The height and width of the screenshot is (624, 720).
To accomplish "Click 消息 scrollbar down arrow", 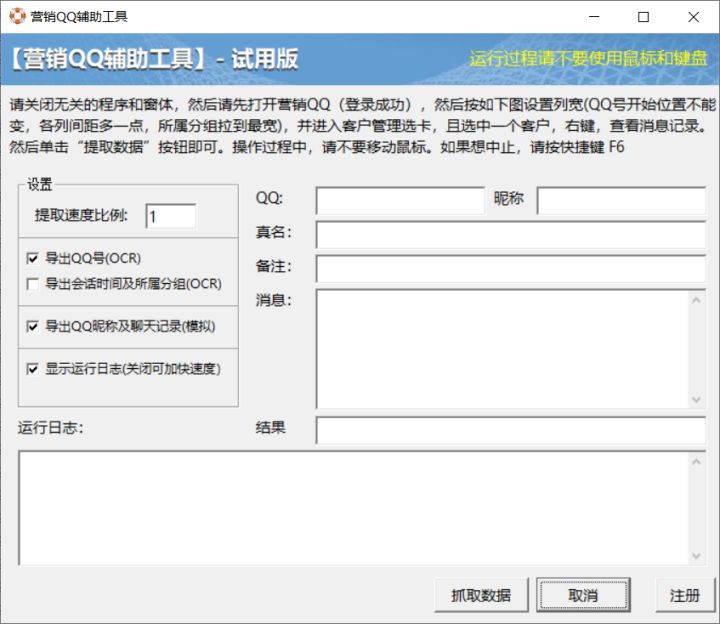I will click(697, 399).
